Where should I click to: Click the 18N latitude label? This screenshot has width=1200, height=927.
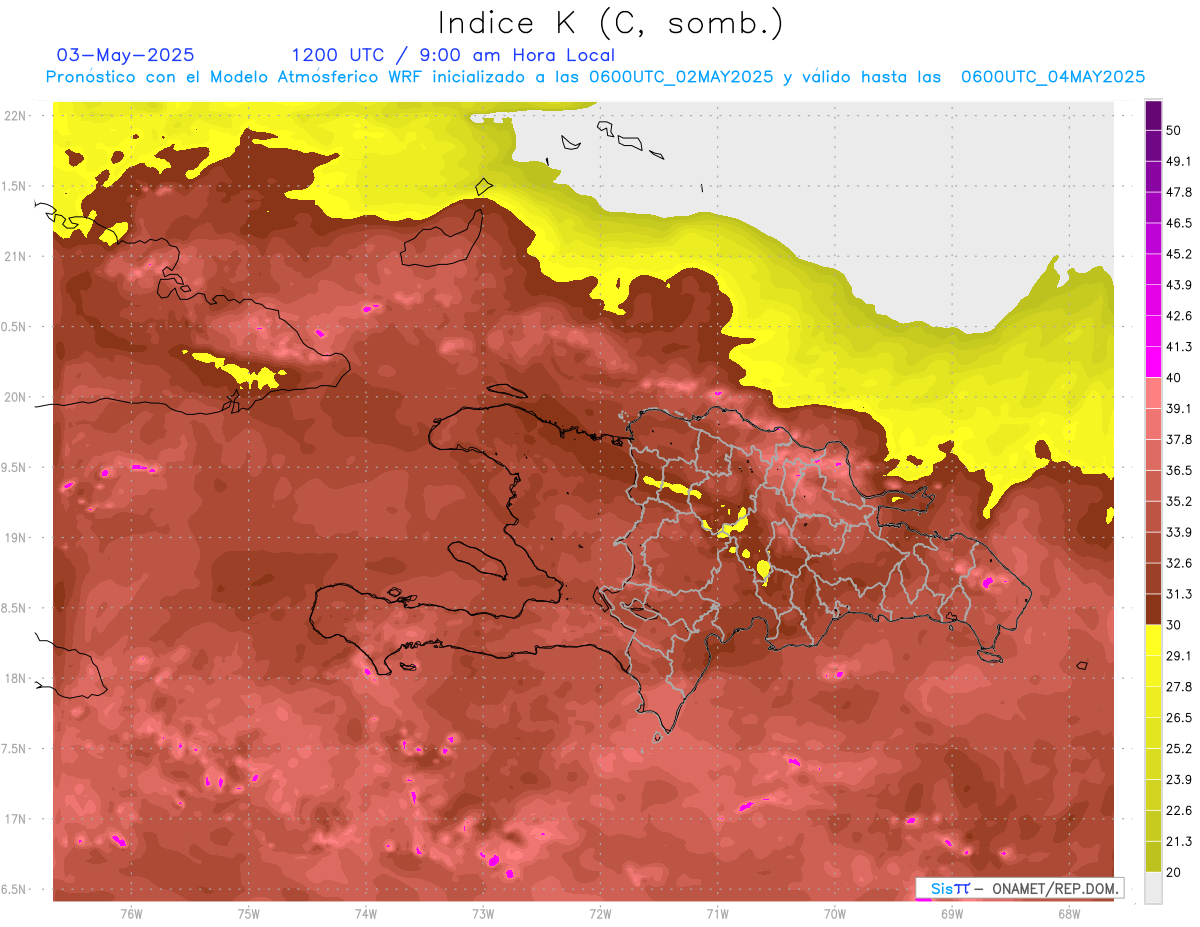click(17, 678)
